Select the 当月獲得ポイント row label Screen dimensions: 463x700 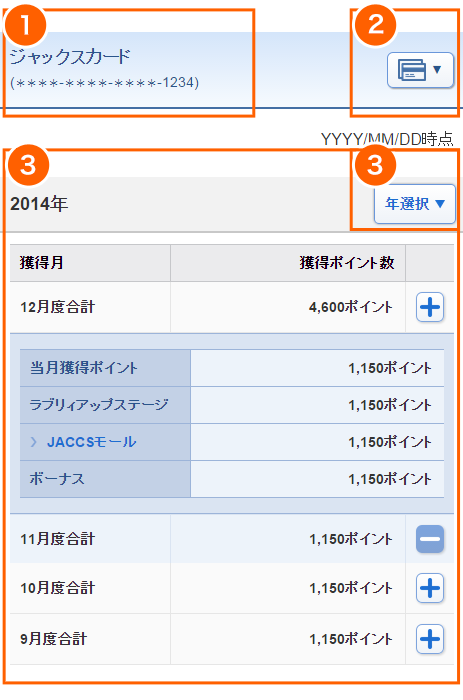coord(83,368)
